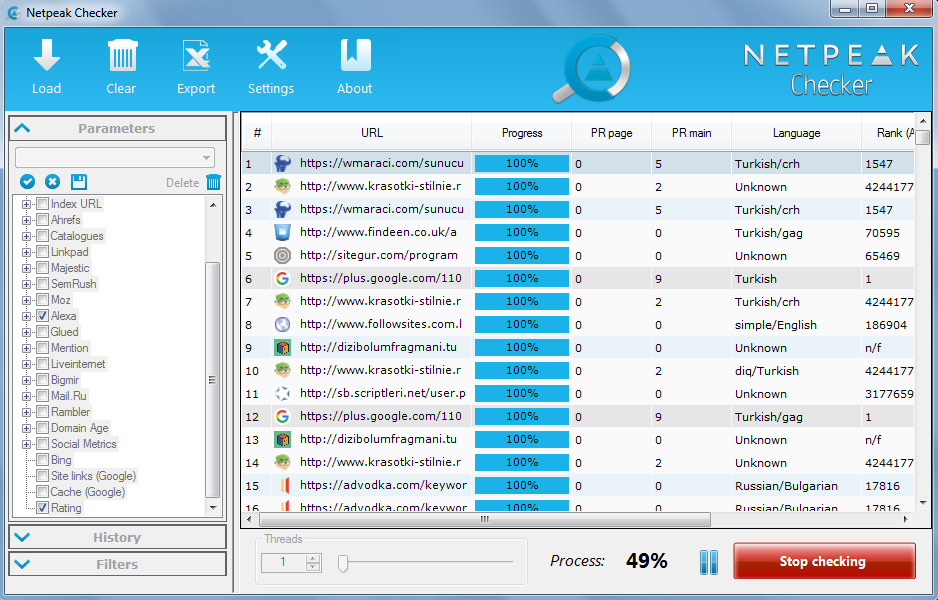Click favicon in row 9 dizibolumfragmani
The height and width of the screenshot is (600, 938).
click(x=282, y=347)
